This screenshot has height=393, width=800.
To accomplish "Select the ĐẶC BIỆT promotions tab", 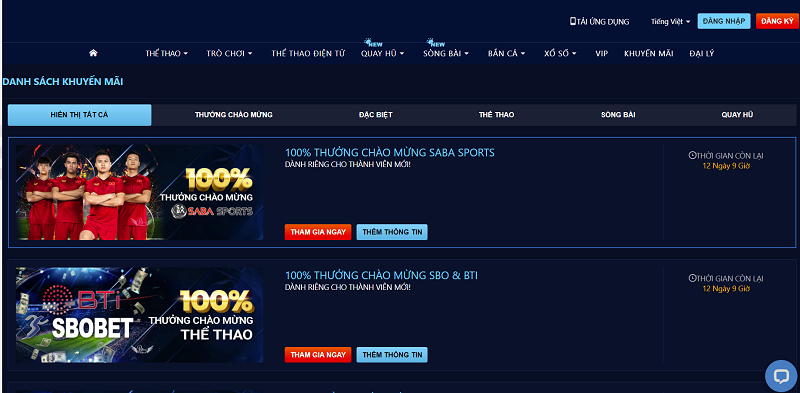I will [376, 115].
